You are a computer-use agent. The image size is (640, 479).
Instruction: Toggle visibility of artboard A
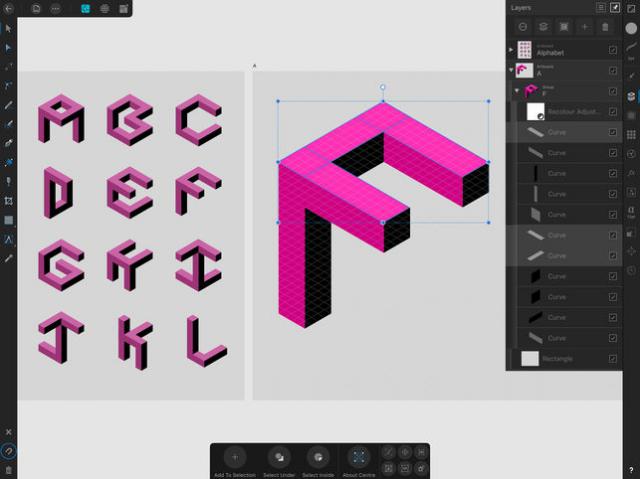(x=613, y=71)
